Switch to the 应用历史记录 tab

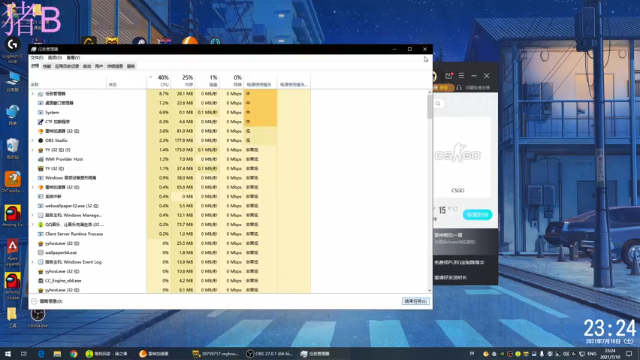pyautogui.click(x=67, y=66)
